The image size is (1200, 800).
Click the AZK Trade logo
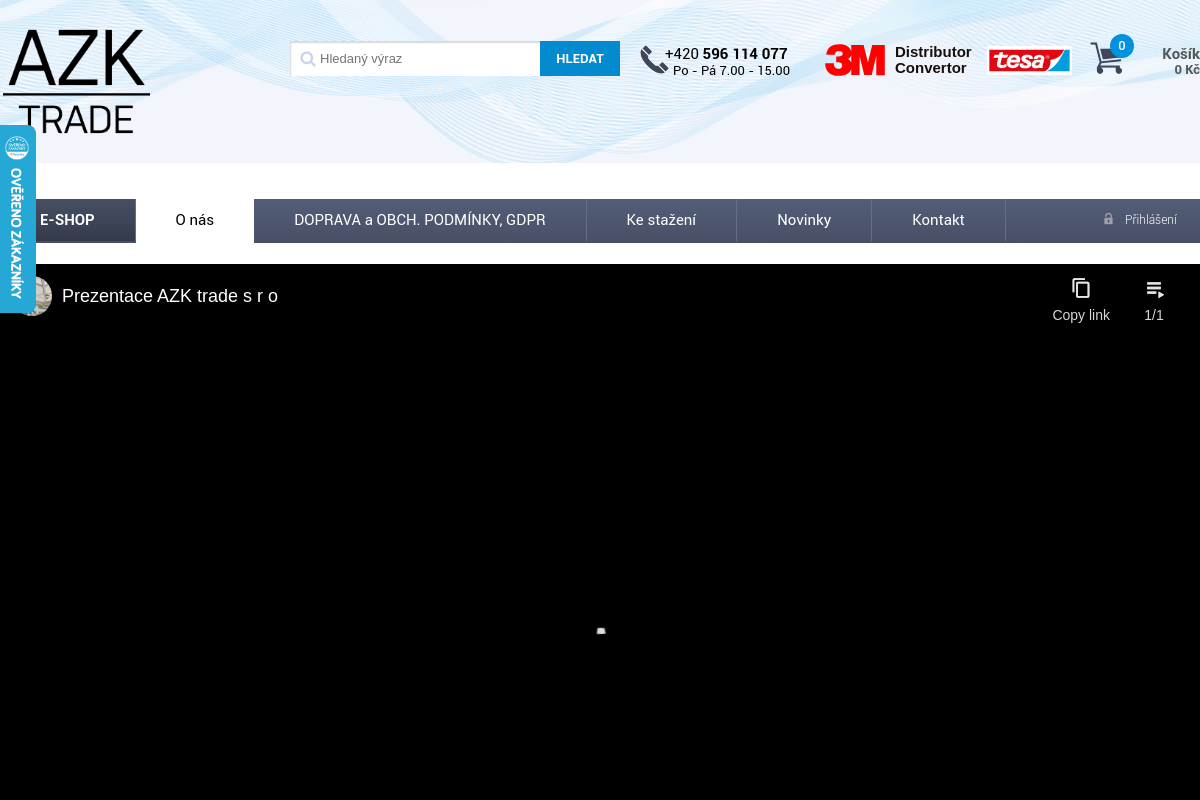(x=76, y=81)
